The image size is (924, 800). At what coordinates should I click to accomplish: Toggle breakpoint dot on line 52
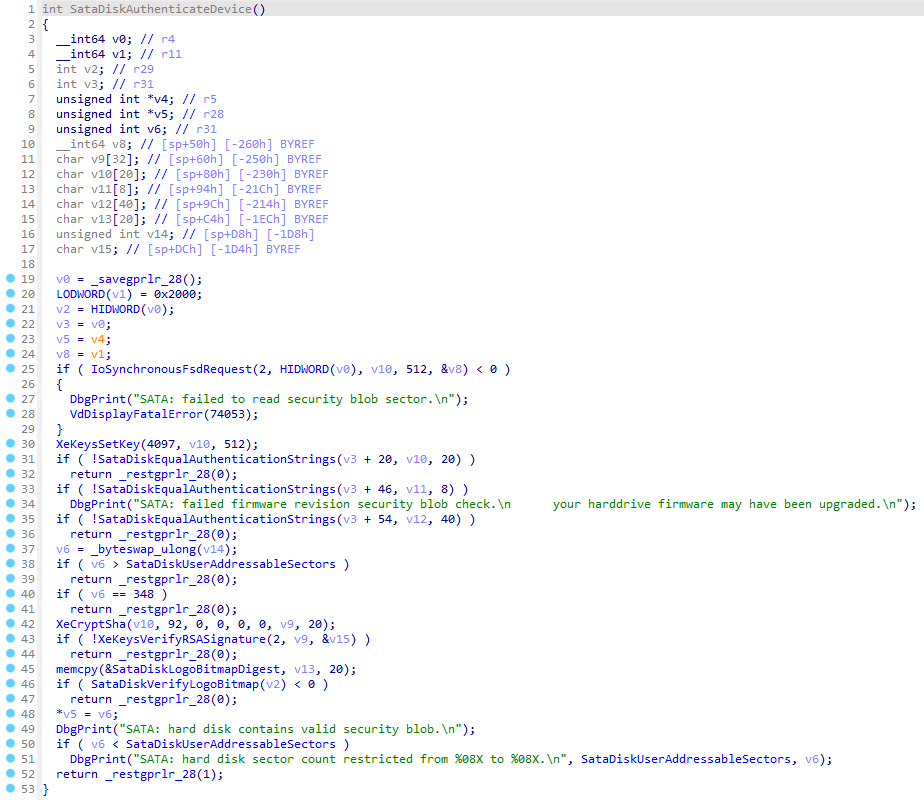(10, 773)
